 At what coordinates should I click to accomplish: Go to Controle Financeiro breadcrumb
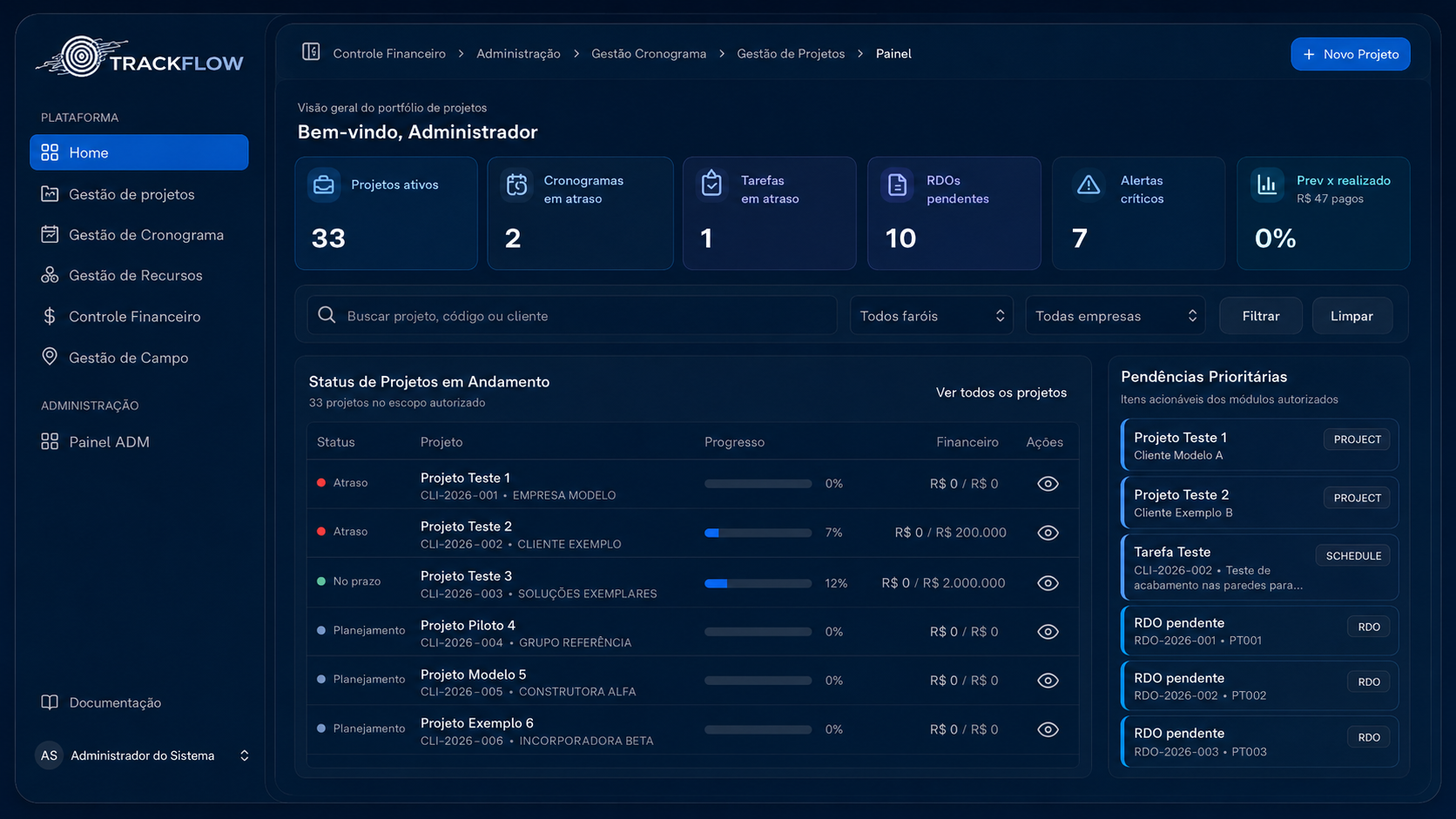click(x=389, y=53)
